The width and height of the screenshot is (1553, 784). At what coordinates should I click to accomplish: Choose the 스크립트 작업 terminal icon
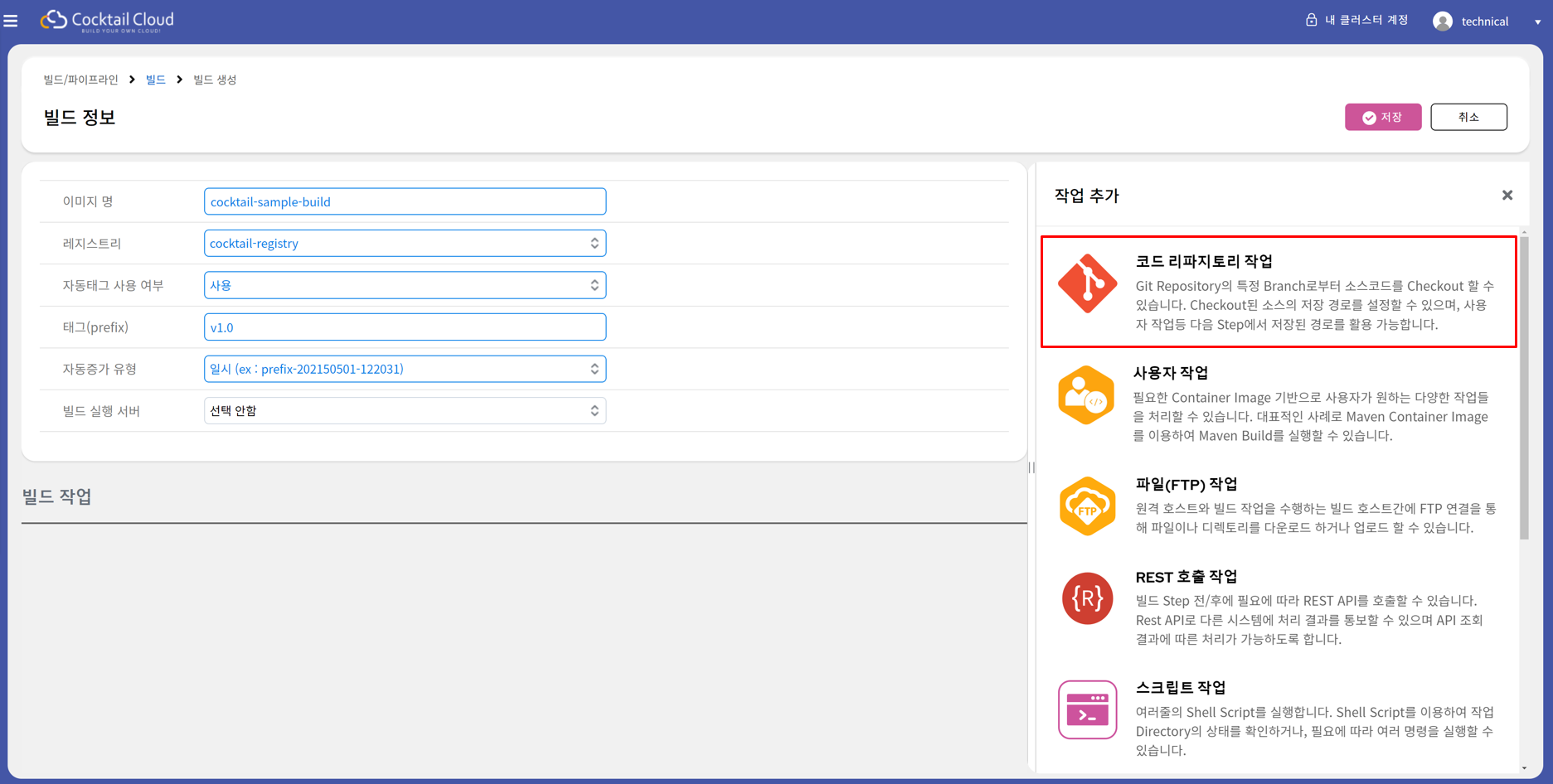[x=1087, y=709]
